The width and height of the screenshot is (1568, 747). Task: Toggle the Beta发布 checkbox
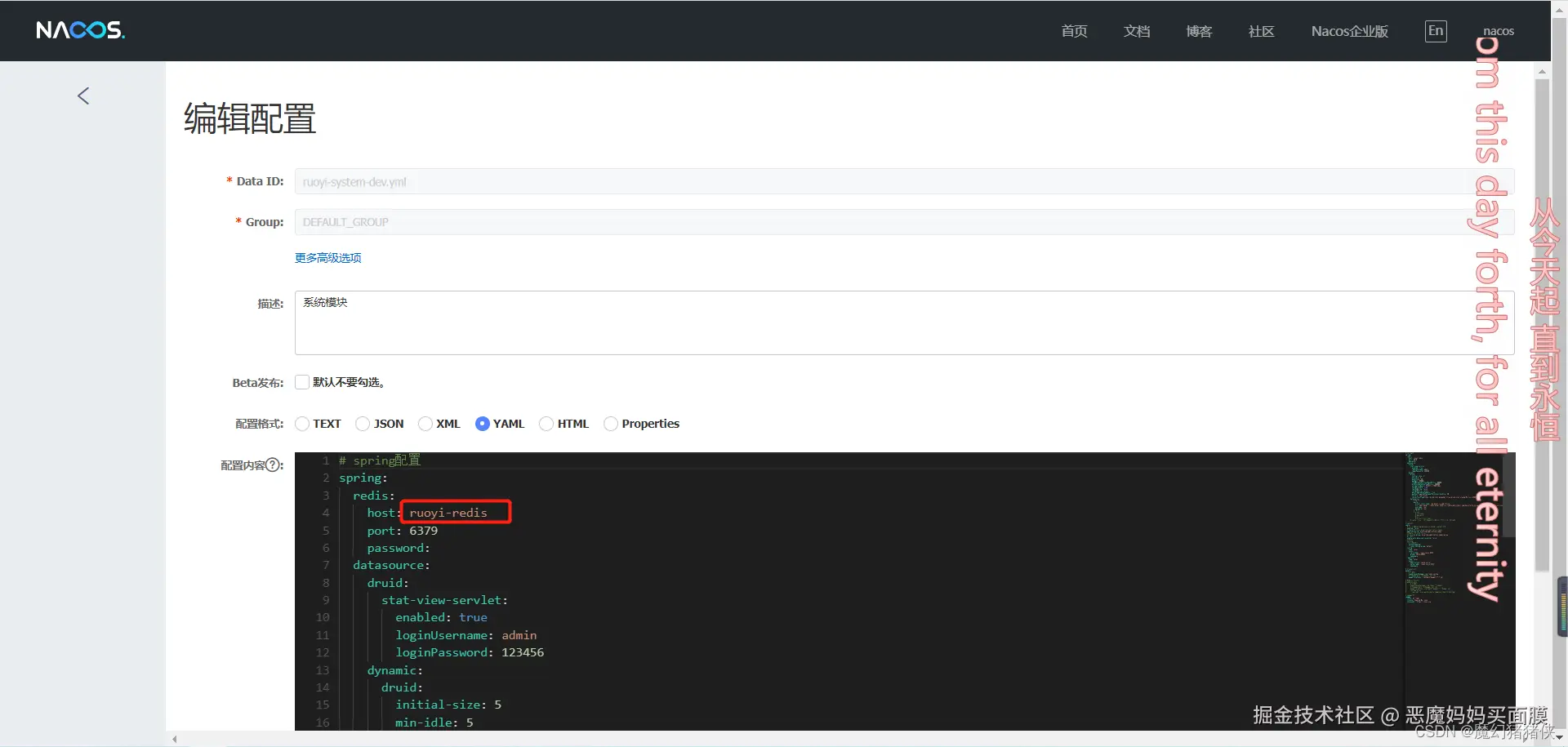tap(302, 382)
